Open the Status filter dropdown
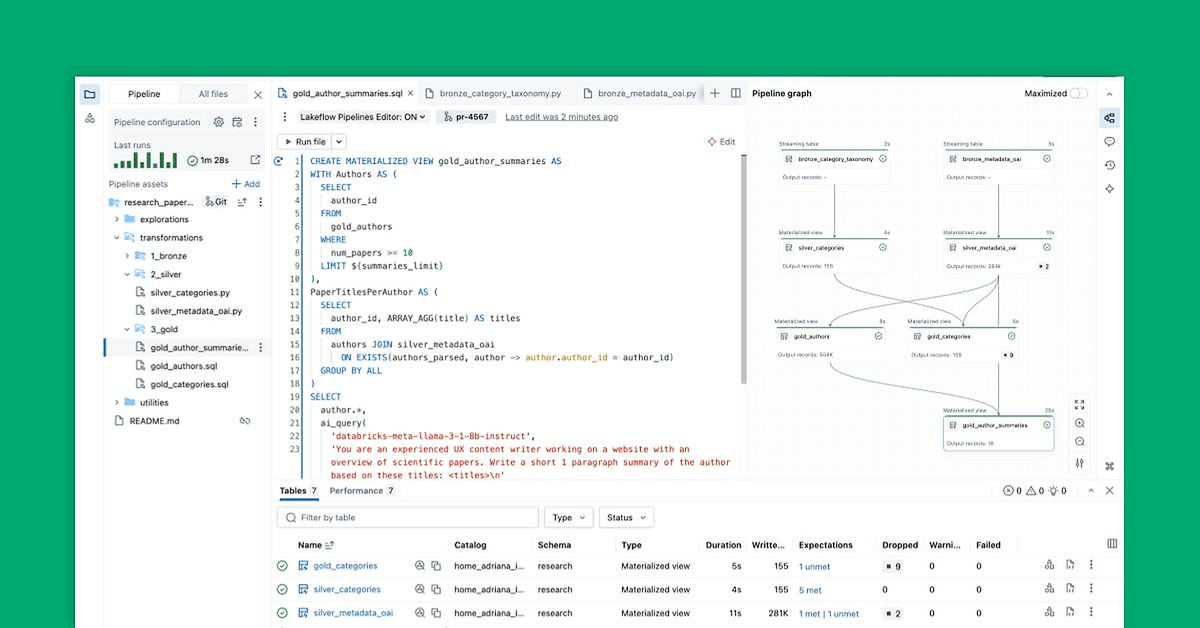This screenshot has width=1200, height=628. [625, 518]
